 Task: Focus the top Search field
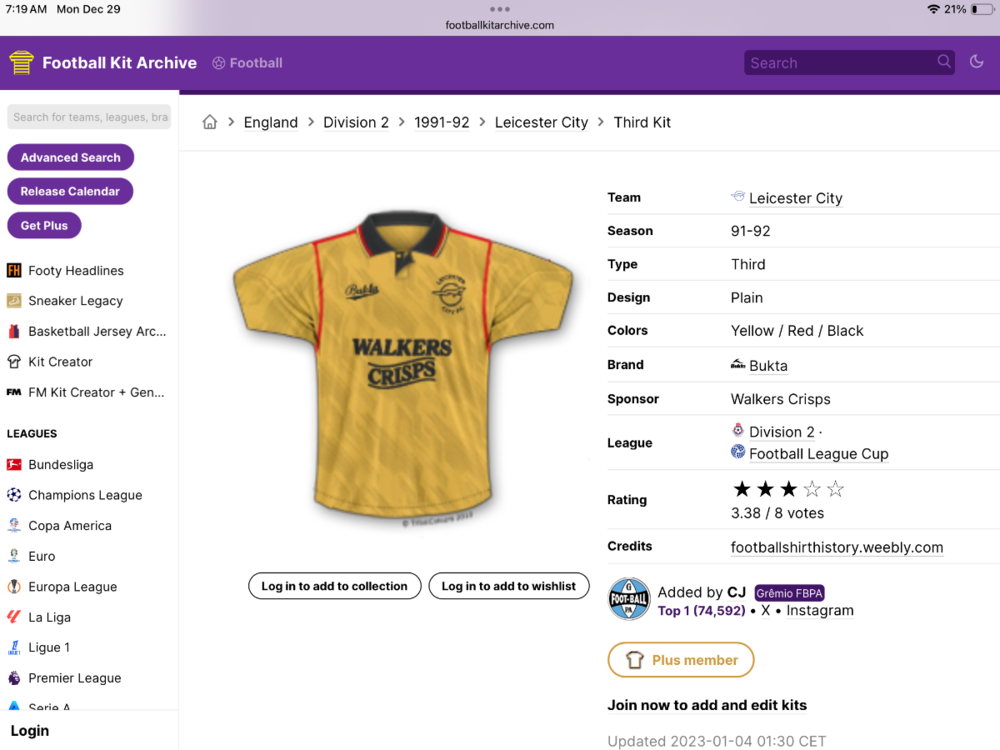(849, 62)
